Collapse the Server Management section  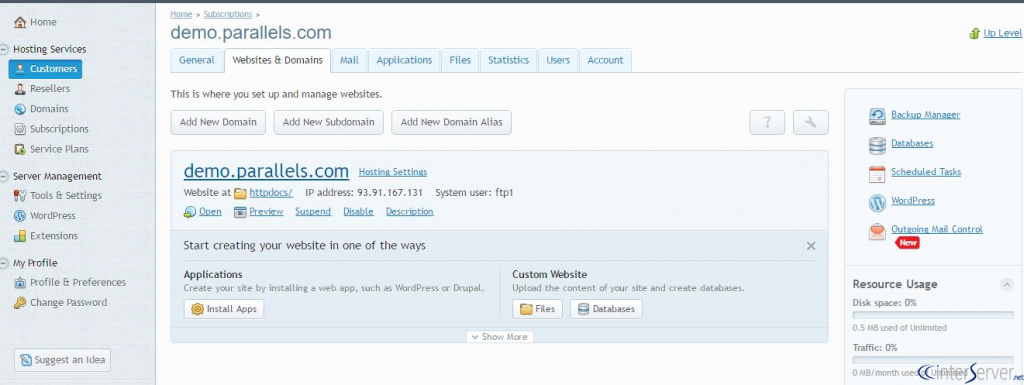coord(5,176)
